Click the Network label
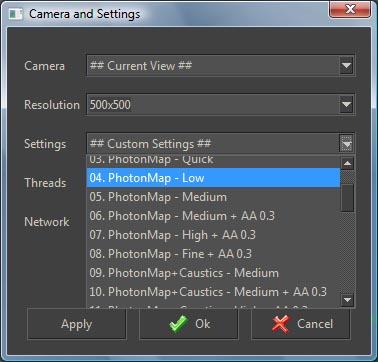The width and height of the screenshot is (378, 362). click(x=47, y=222)
